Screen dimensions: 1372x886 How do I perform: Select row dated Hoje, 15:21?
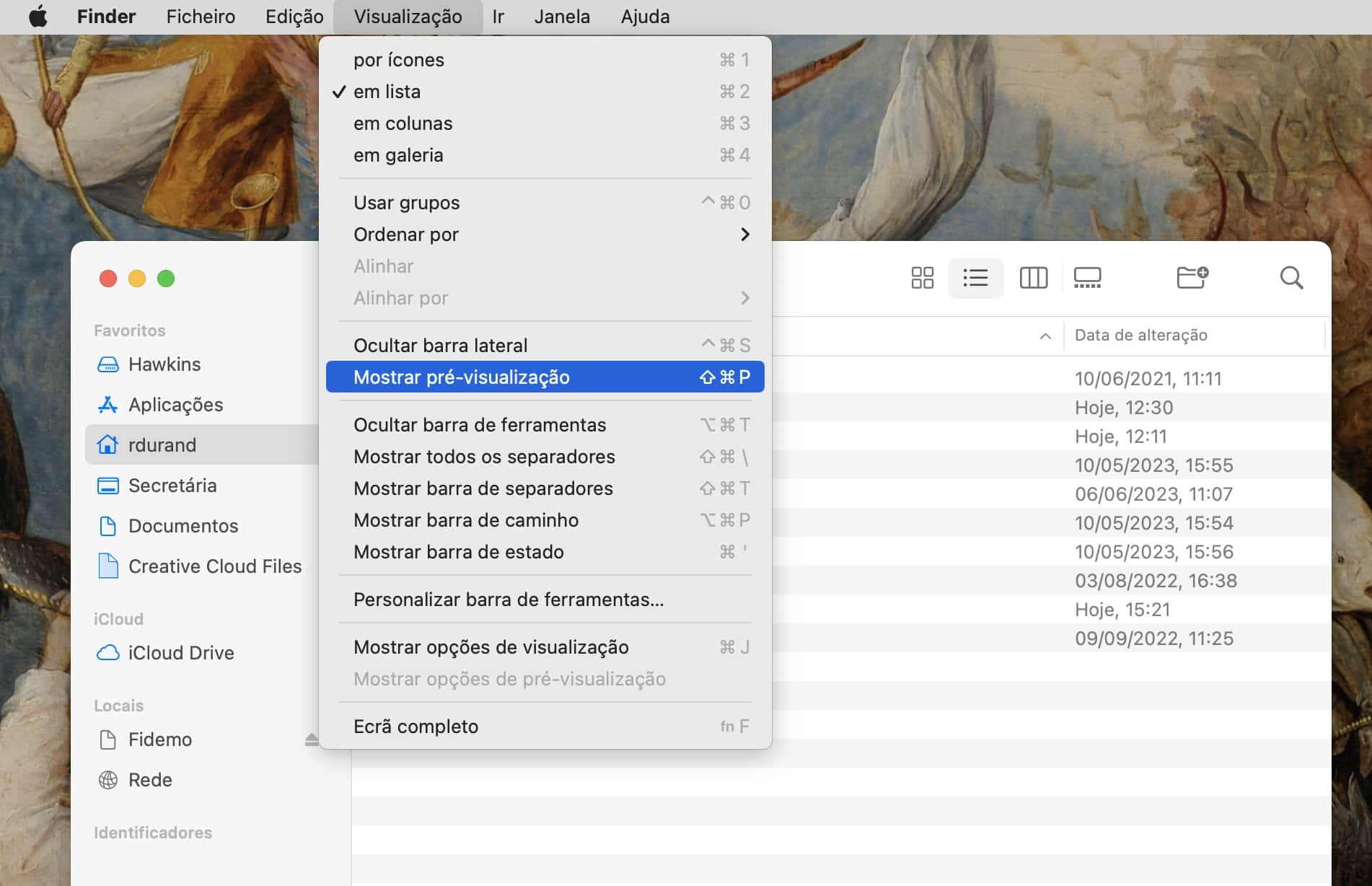[1051, 610]
